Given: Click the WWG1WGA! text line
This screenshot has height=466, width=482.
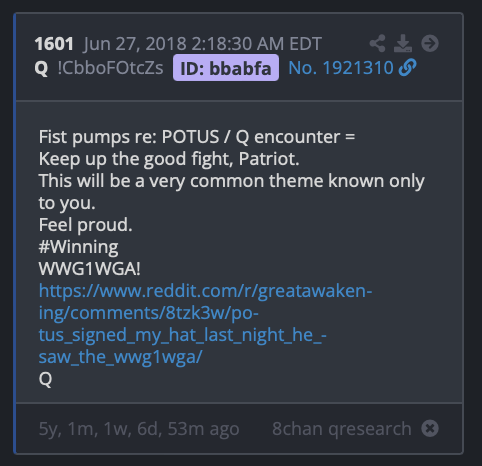Looking at the screenshot, I should (x=90, y=269).
